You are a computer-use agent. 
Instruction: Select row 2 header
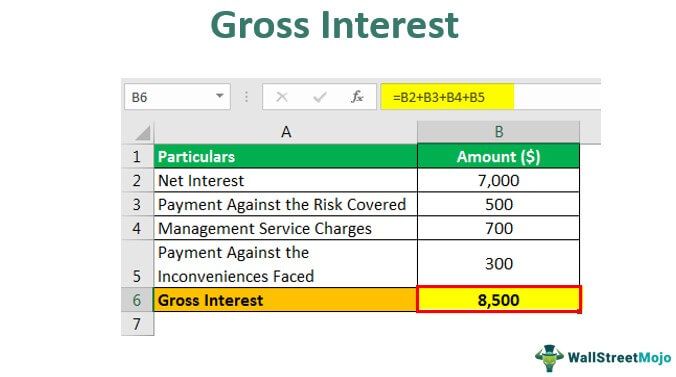pos(138,180)
